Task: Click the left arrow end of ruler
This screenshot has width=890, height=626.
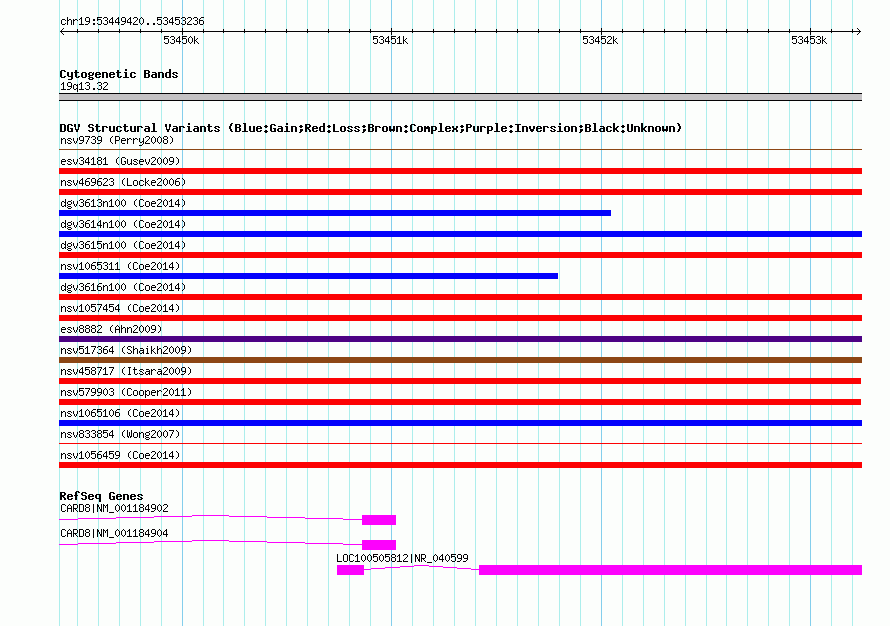Action: coord(62,31)
